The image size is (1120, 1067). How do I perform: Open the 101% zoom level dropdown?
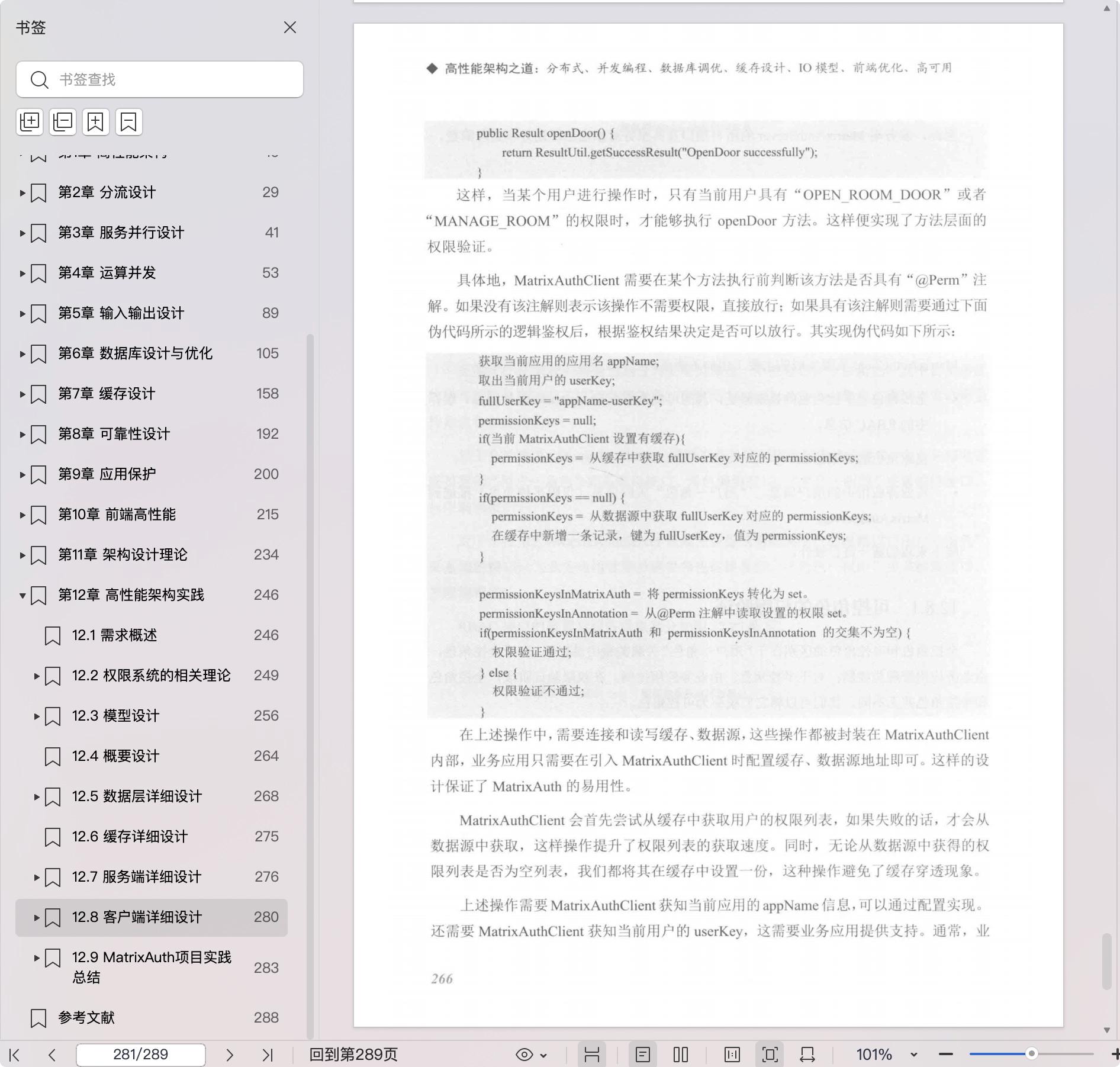(x=913, y=1055)
